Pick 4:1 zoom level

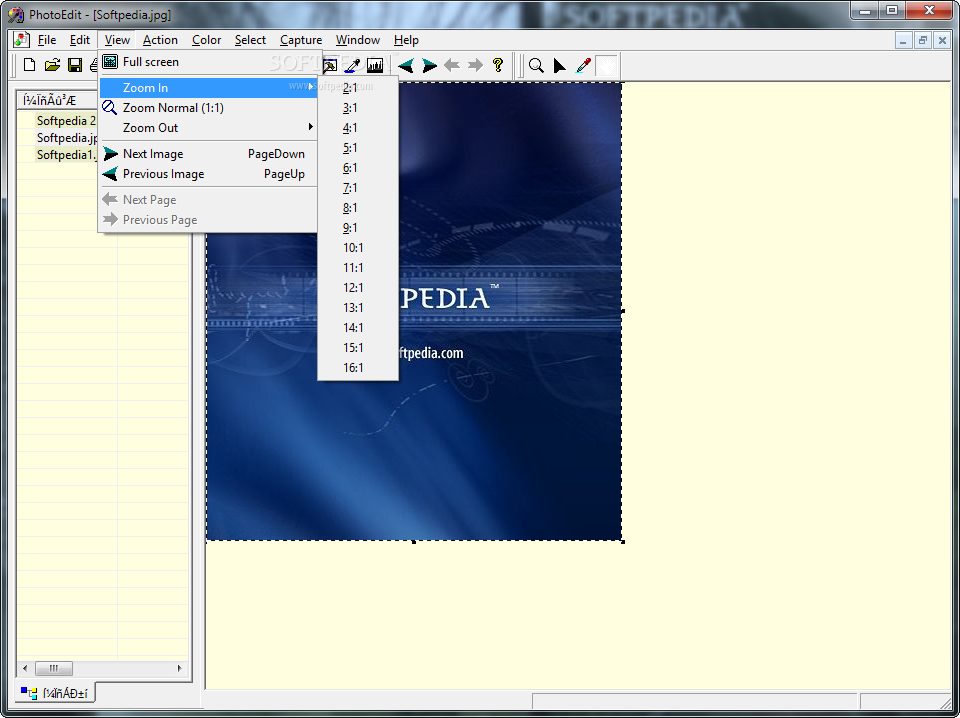click(x=358, y=128)
